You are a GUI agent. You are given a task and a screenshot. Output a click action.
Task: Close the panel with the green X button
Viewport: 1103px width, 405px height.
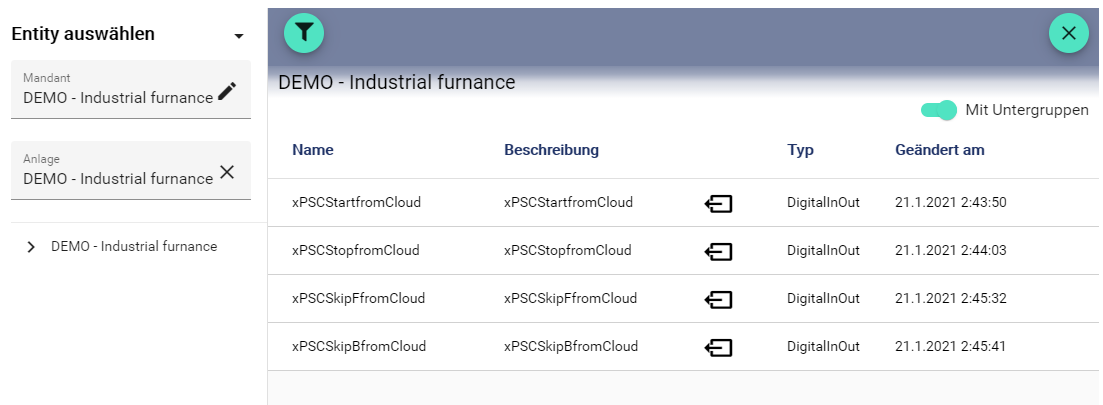pyautogui.click(x=1068, y=33)
